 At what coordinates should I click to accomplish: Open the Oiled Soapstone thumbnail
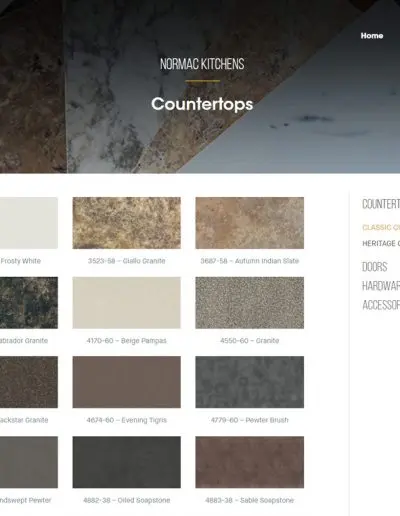click(127, 462)
